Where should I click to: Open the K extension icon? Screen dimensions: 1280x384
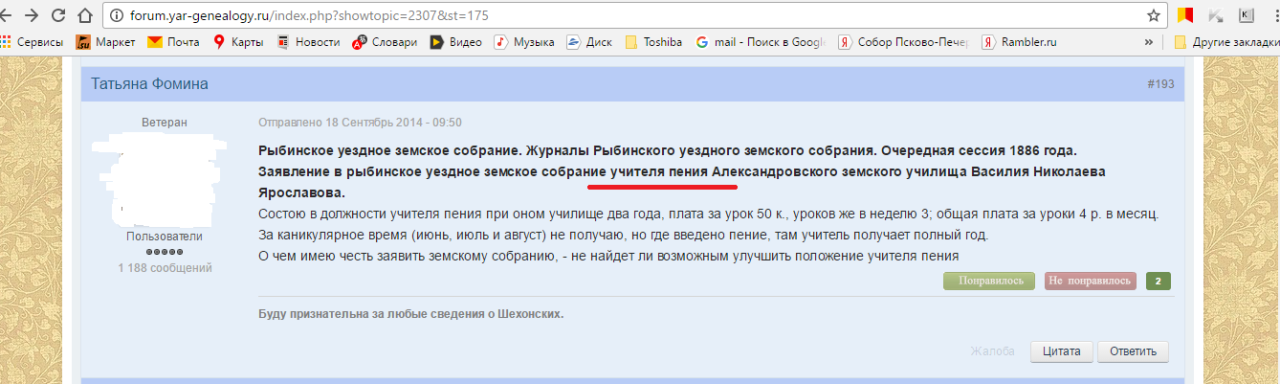[1246, 16]
